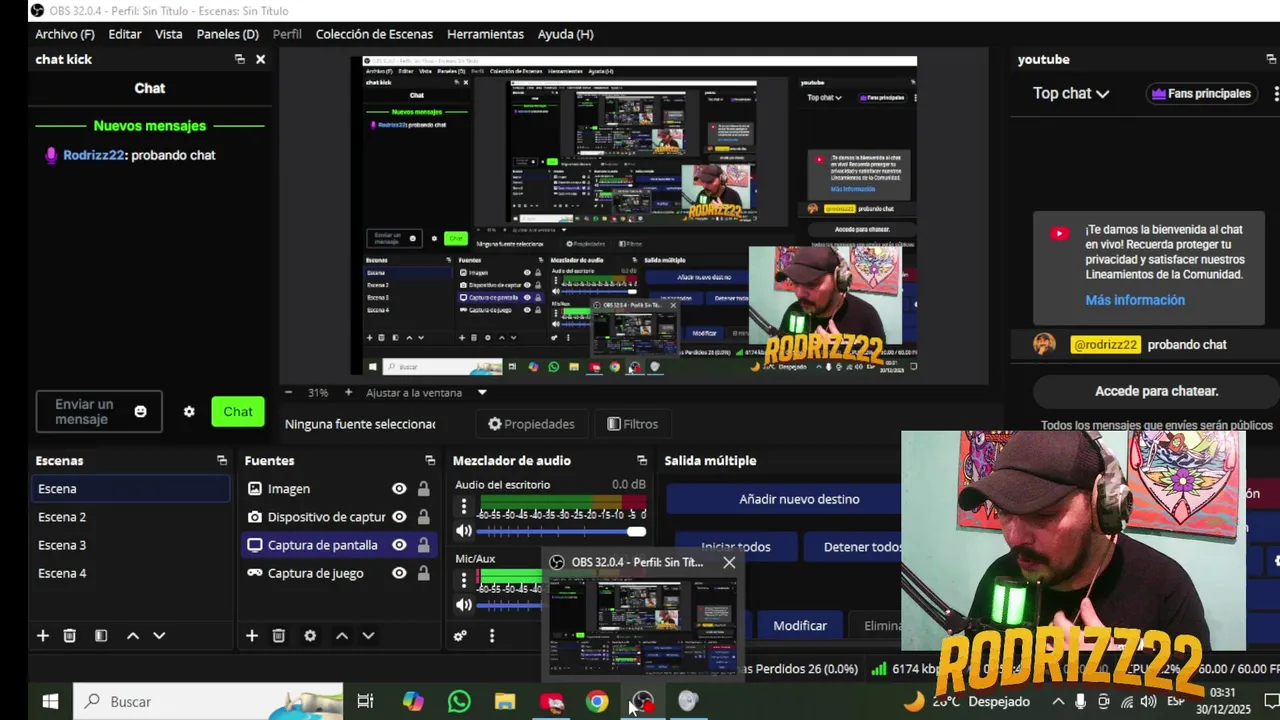
Task: Undock the Mezclador de audio panel
Action: [x=642, y=460]
